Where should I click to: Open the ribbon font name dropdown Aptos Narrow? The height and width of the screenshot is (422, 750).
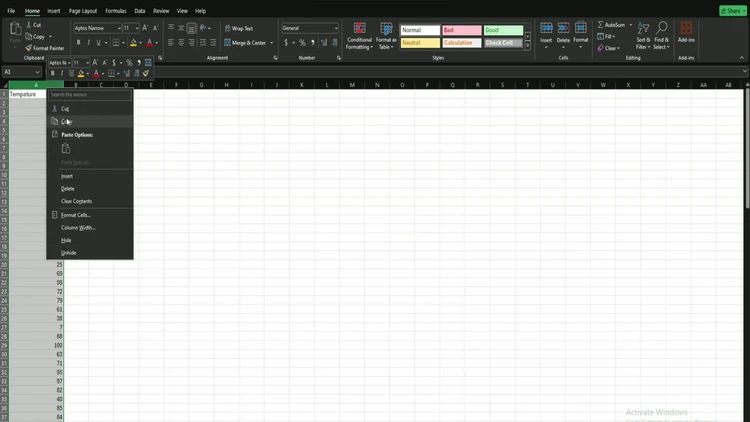click(119, 28)
